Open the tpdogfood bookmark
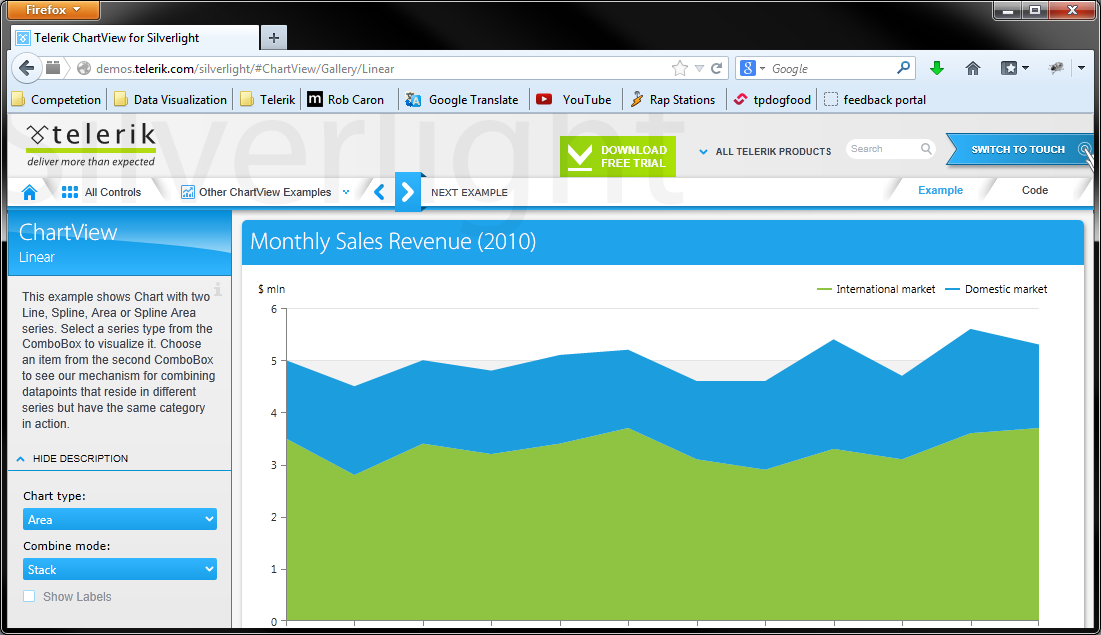1101x635 pixels. coord(772,100)
